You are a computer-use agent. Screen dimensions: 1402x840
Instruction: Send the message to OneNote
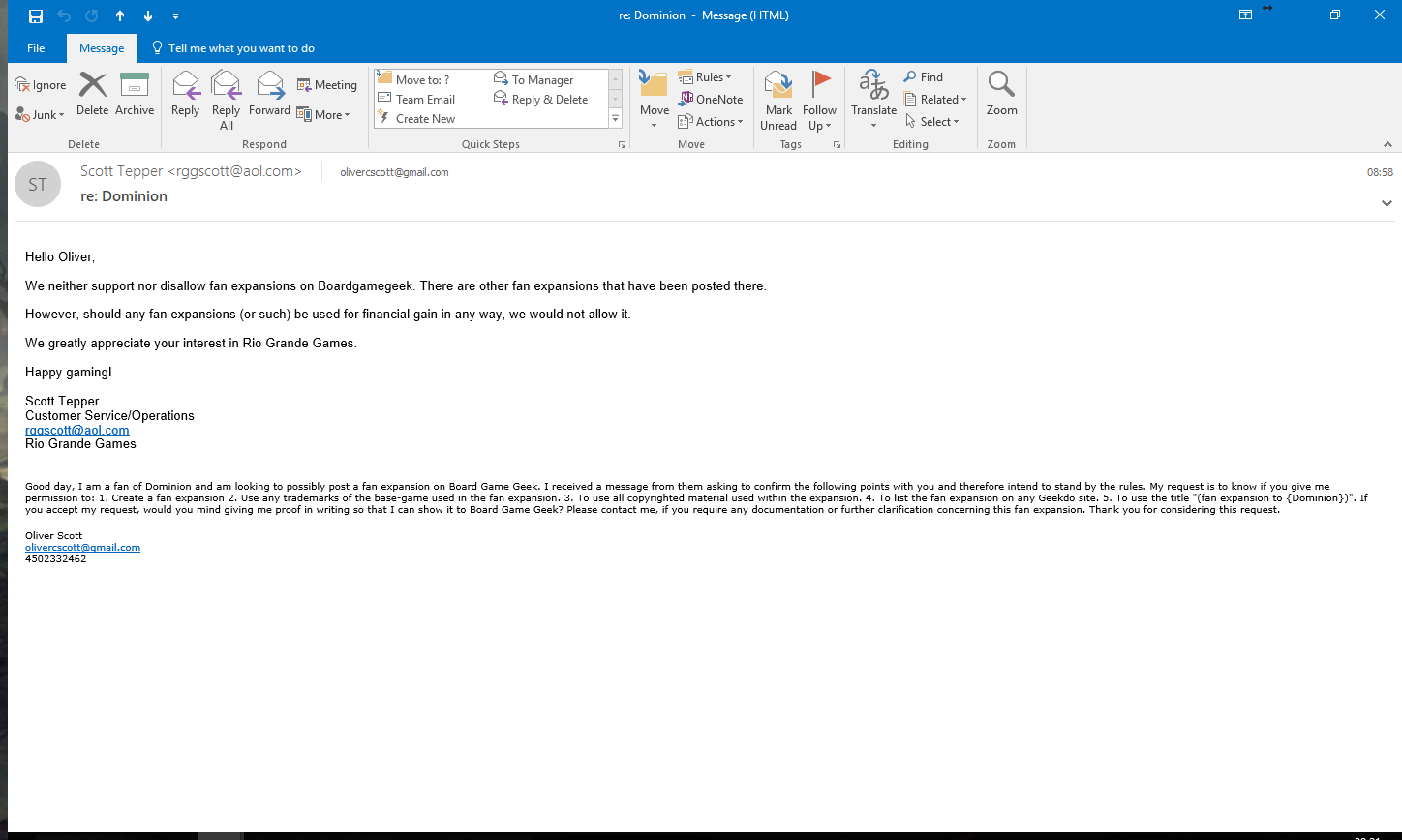(x=711, y=100)
